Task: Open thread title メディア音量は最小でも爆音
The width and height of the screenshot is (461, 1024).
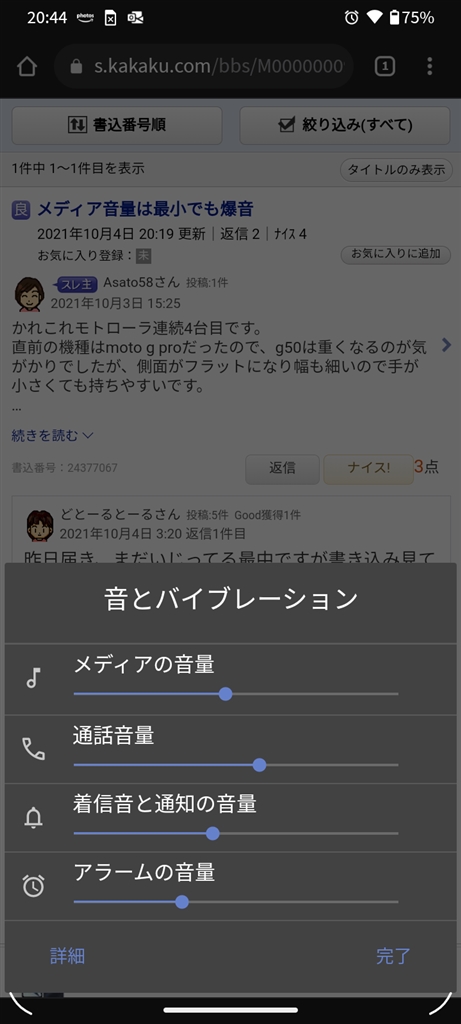Action: pyautogui.click(x=145, y=209)
